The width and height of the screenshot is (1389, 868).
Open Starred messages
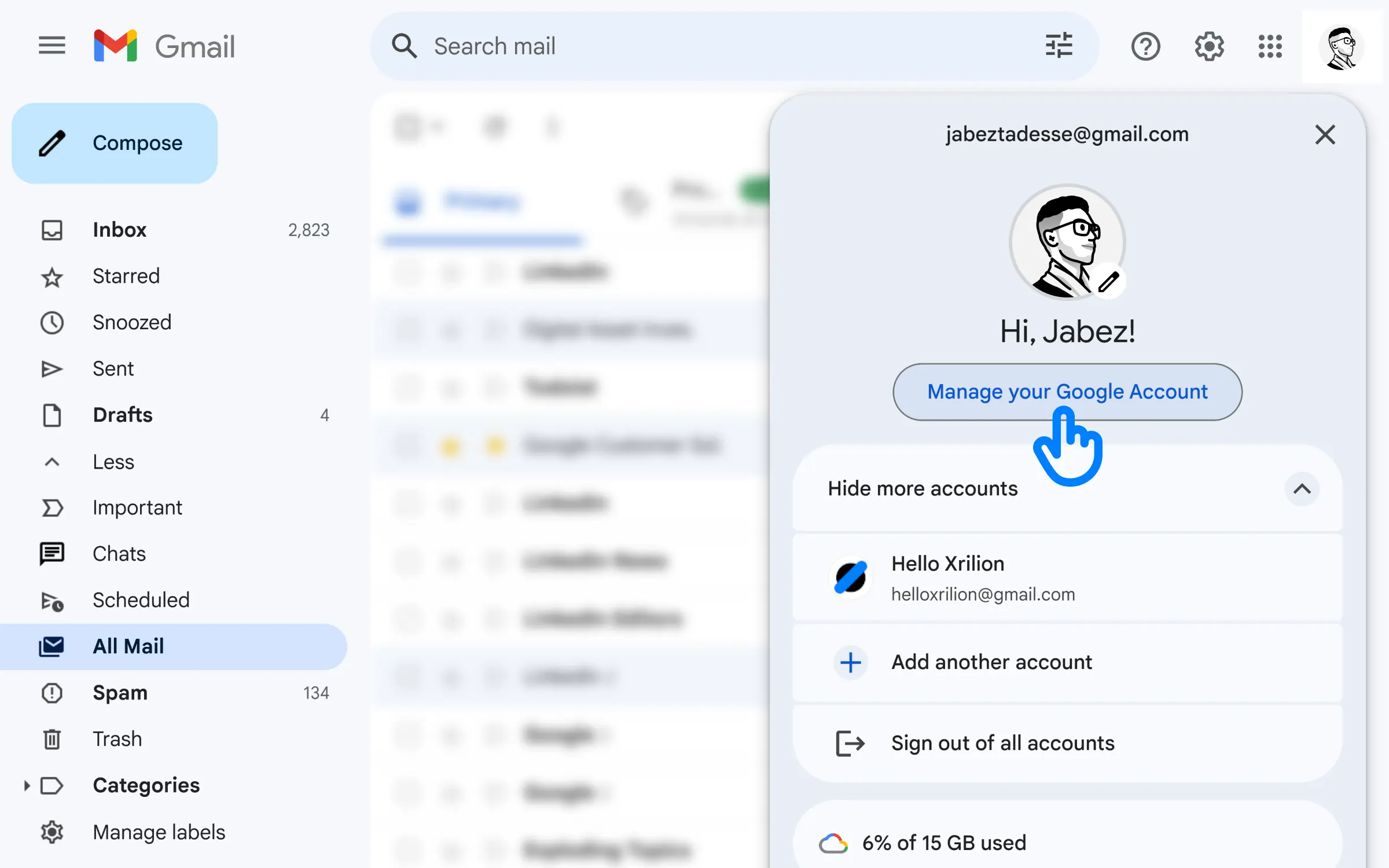click(174, 276)
